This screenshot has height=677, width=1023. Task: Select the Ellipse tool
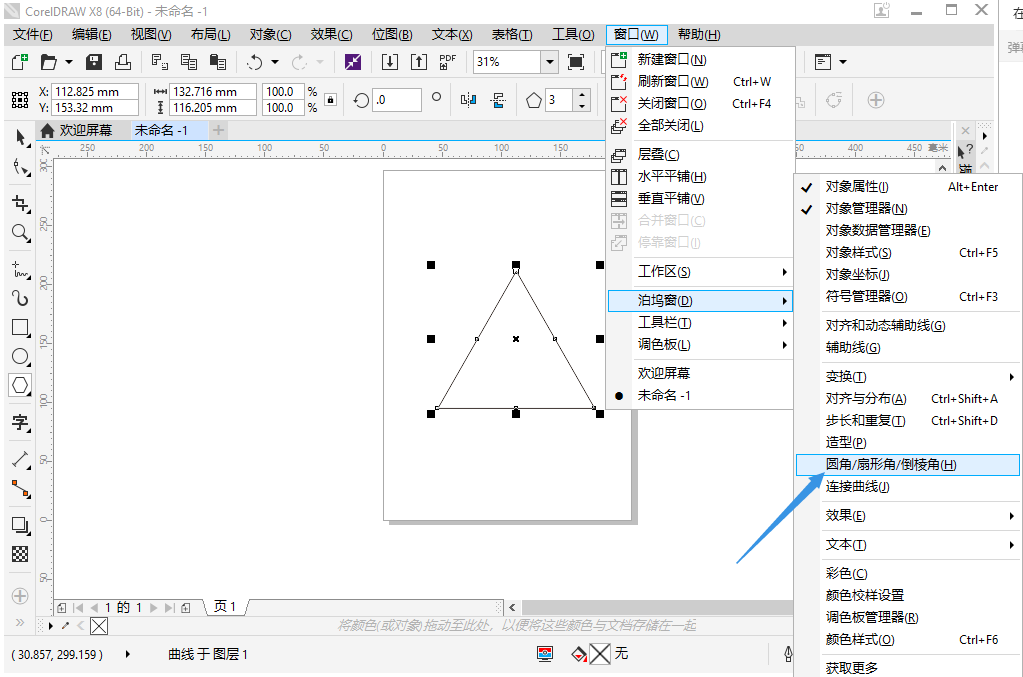pyautogui.click(x=20, y=357)
